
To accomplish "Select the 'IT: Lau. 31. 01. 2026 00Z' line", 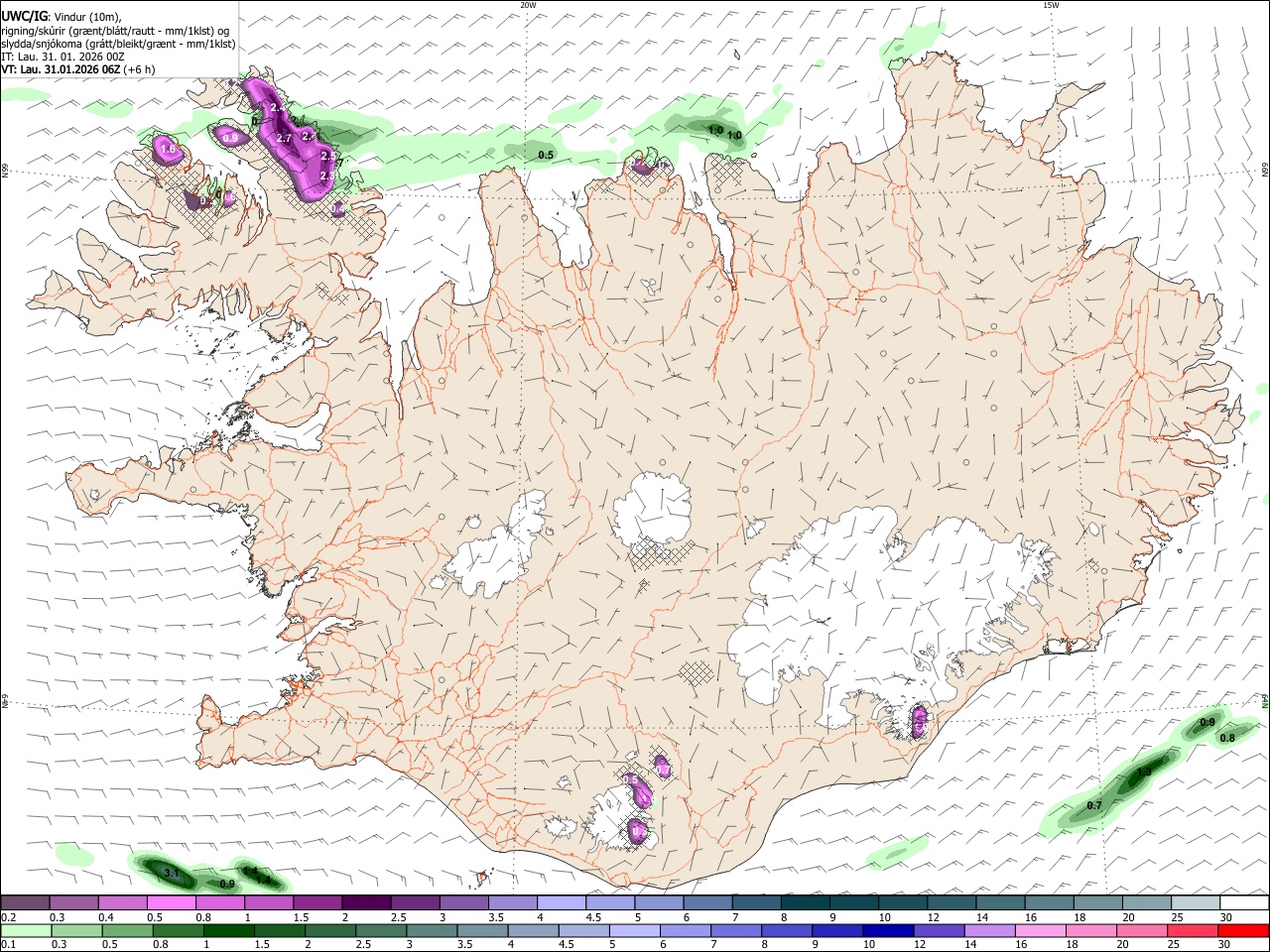I will pos(63,57).
